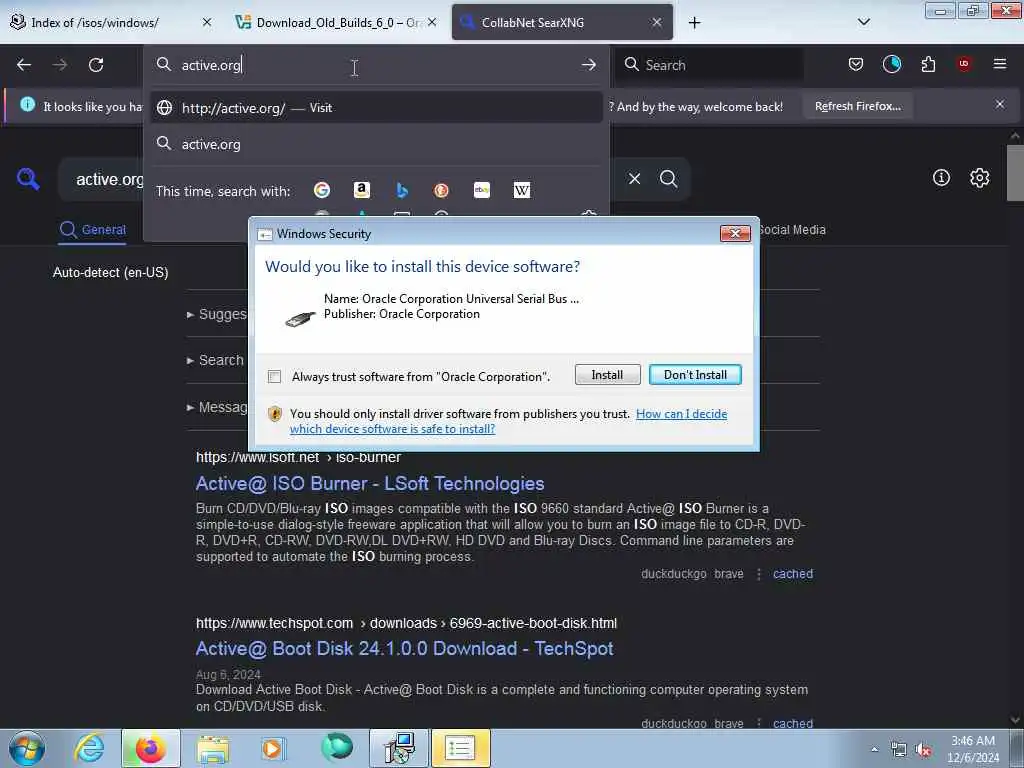Open the Firefox extensions puzzle icon
The height and width of the screenshot is (768, 1024).
coord(928,64)
